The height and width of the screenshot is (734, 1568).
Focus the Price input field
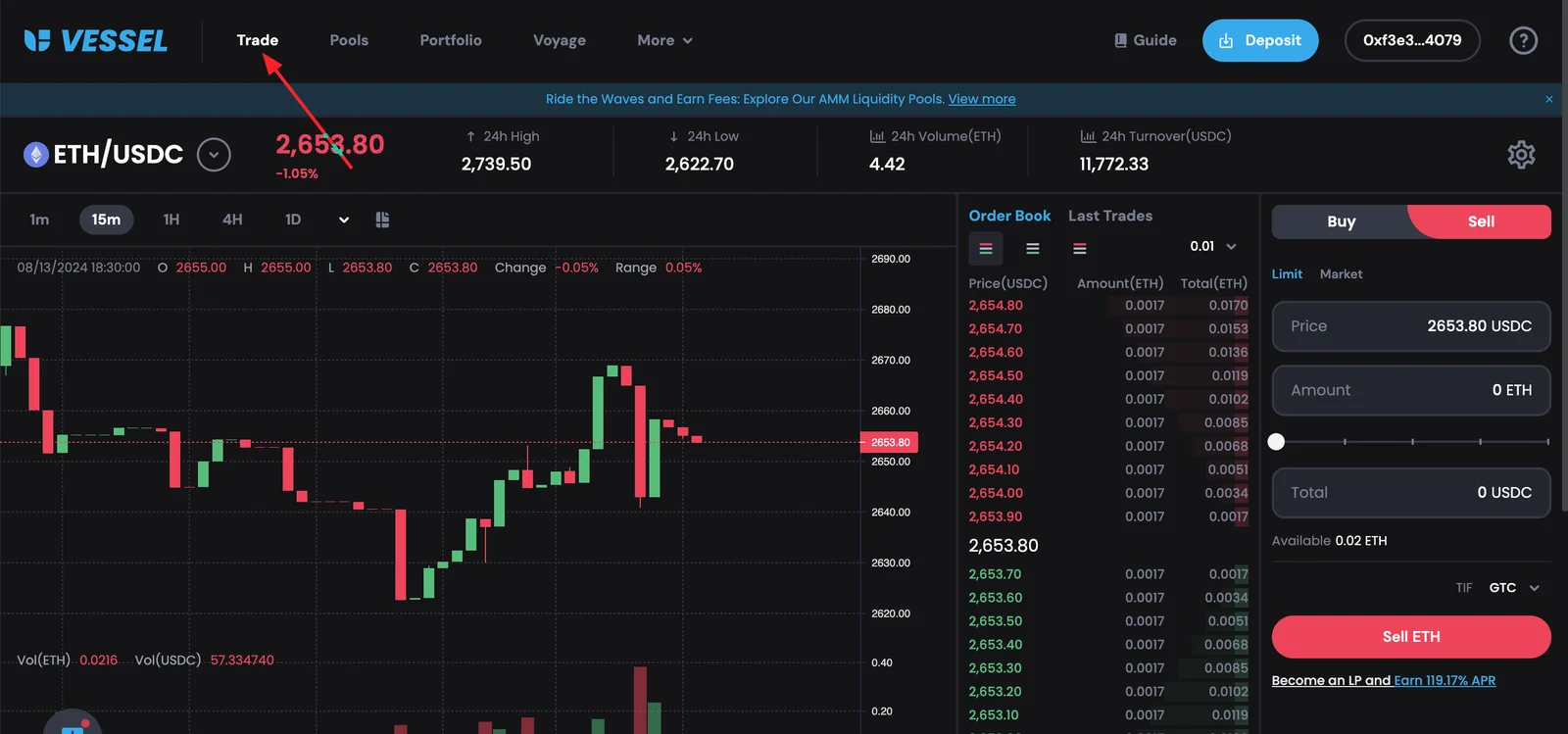click(1411, 326)
